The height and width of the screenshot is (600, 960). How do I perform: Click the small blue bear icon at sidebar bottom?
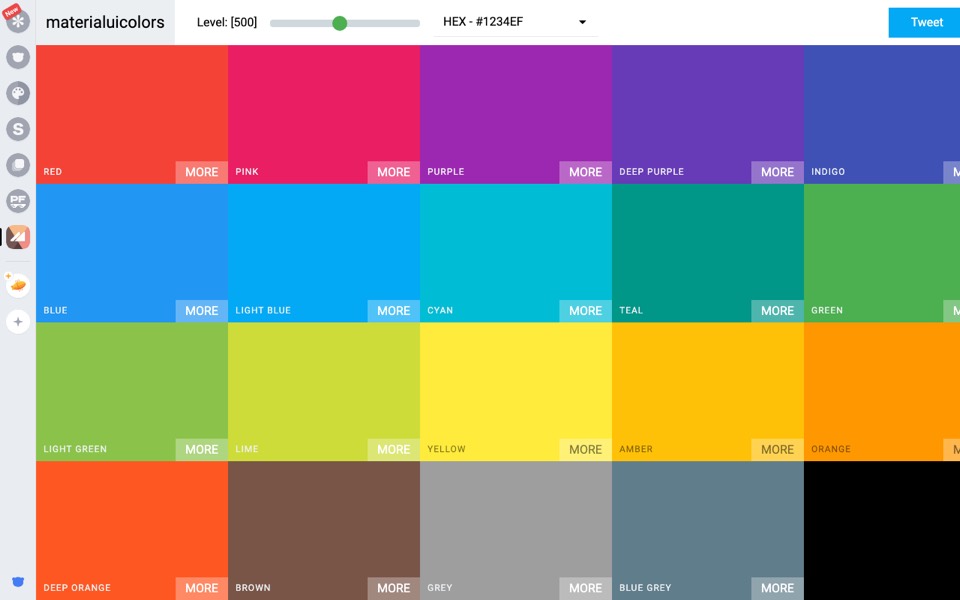[x=18, y=582]
